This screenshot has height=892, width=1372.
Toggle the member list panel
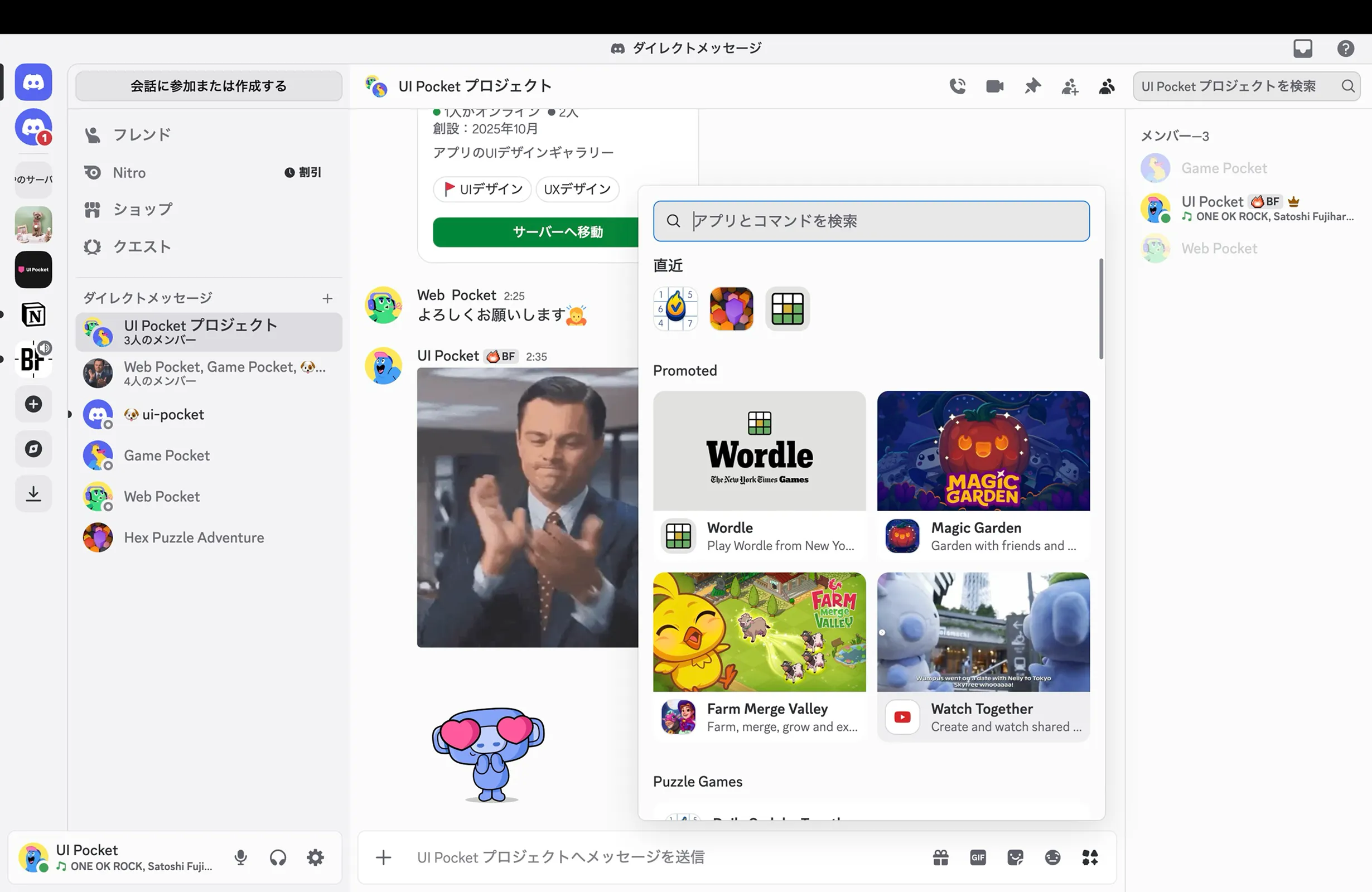tap(1107, 86)
